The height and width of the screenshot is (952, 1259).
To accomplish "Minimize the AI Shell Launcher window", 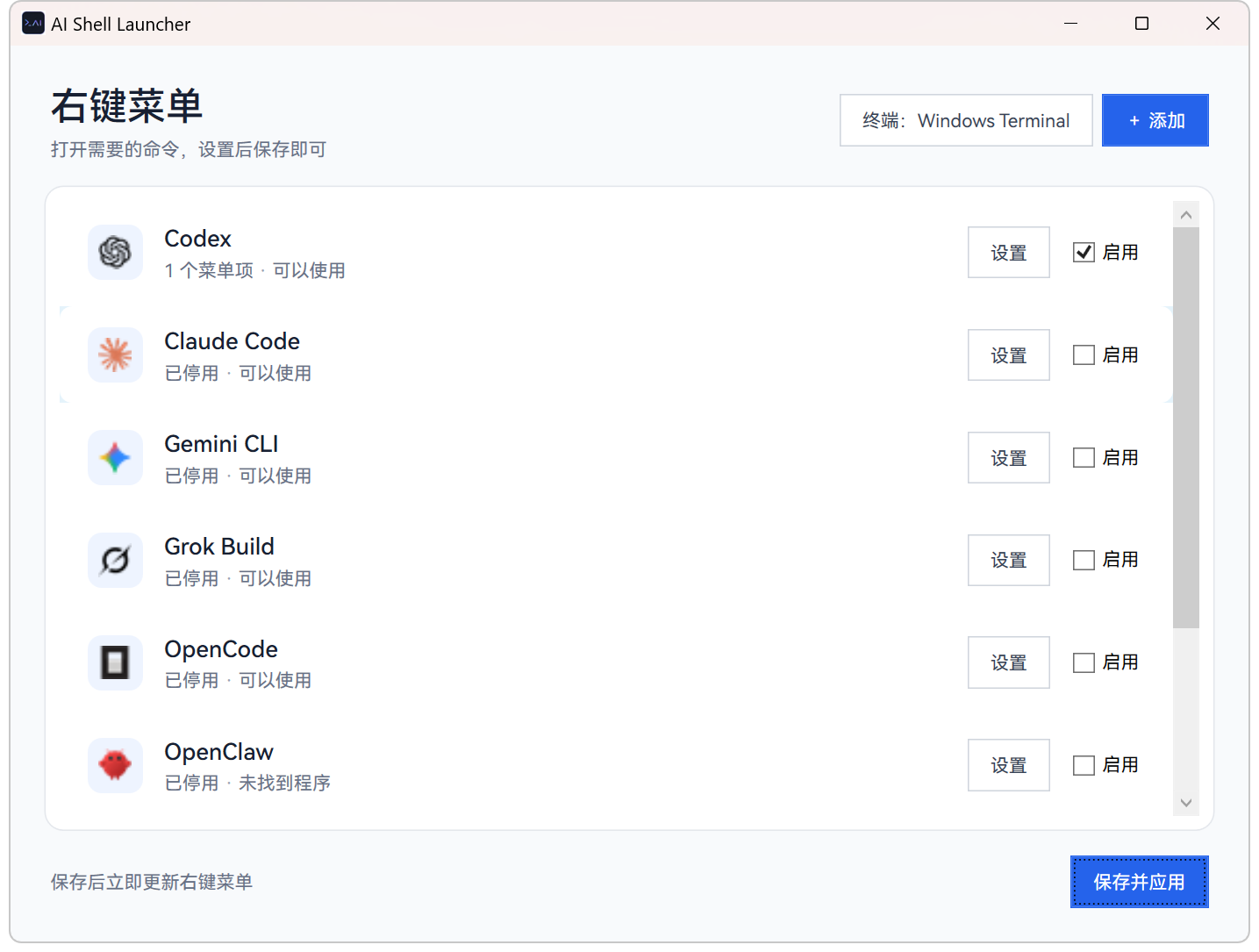I will [1070, 24].
